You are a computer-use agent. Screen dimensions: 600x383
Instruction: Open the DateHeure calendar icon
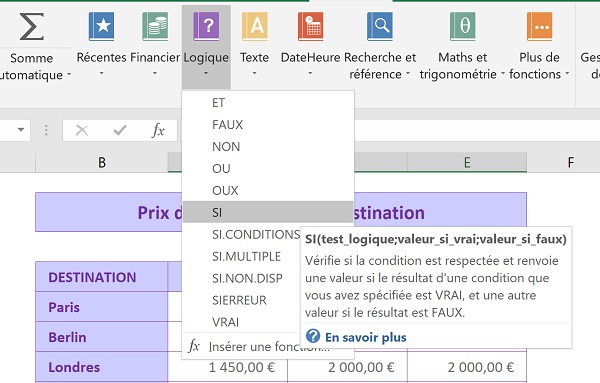pyautogui.click(x=311, y=26)
